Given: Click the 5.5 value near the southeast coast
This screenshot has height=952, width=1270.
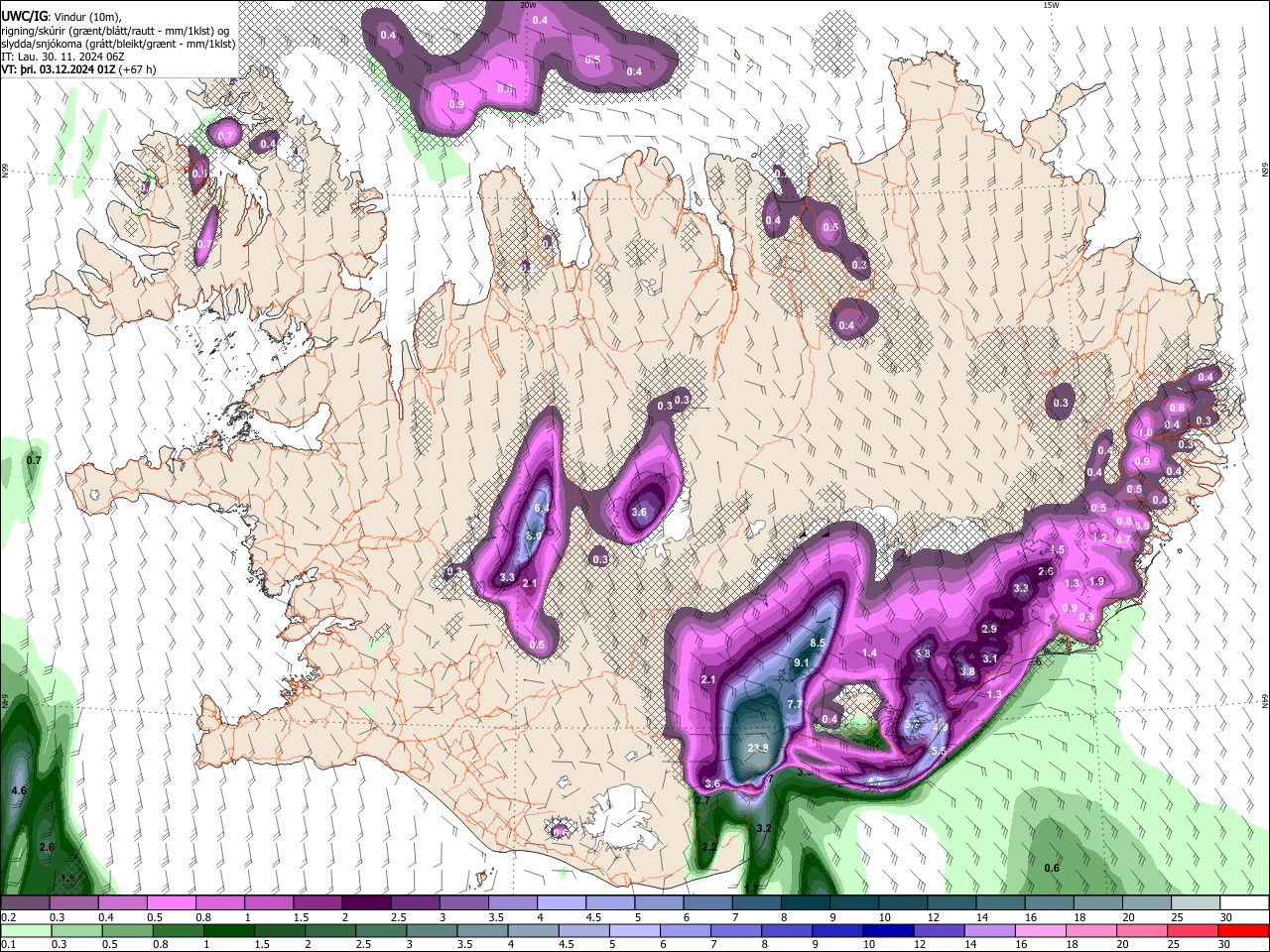Looking at the screenshot, I should pos(939,751).
